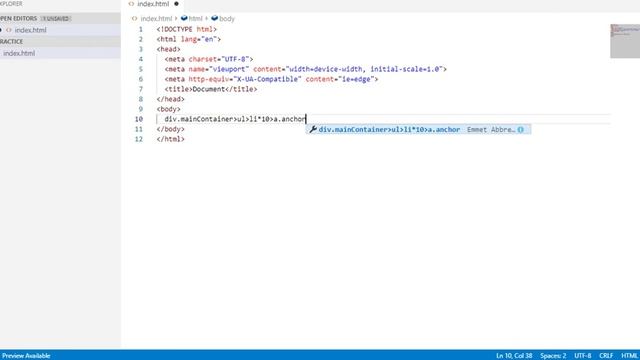Click the Emmet abbreviation on line 10
Viewport: 640px width, 360px height.
tap(235, 119)
